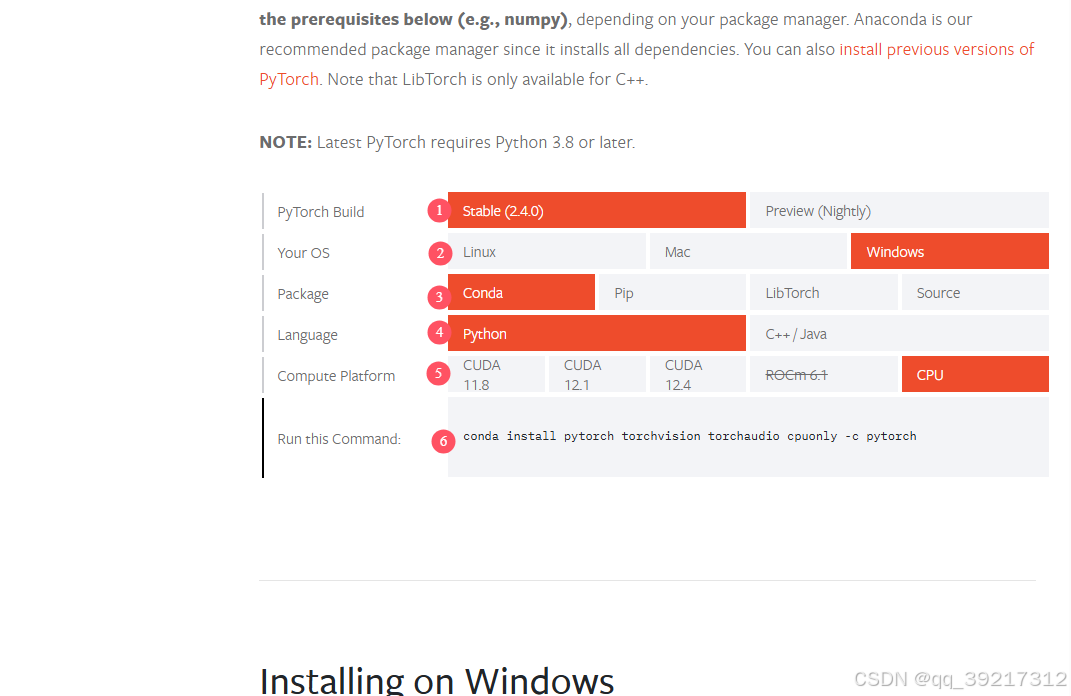Select Mac as your OS
The image size is (1071, 696).
tap(748, 251)
